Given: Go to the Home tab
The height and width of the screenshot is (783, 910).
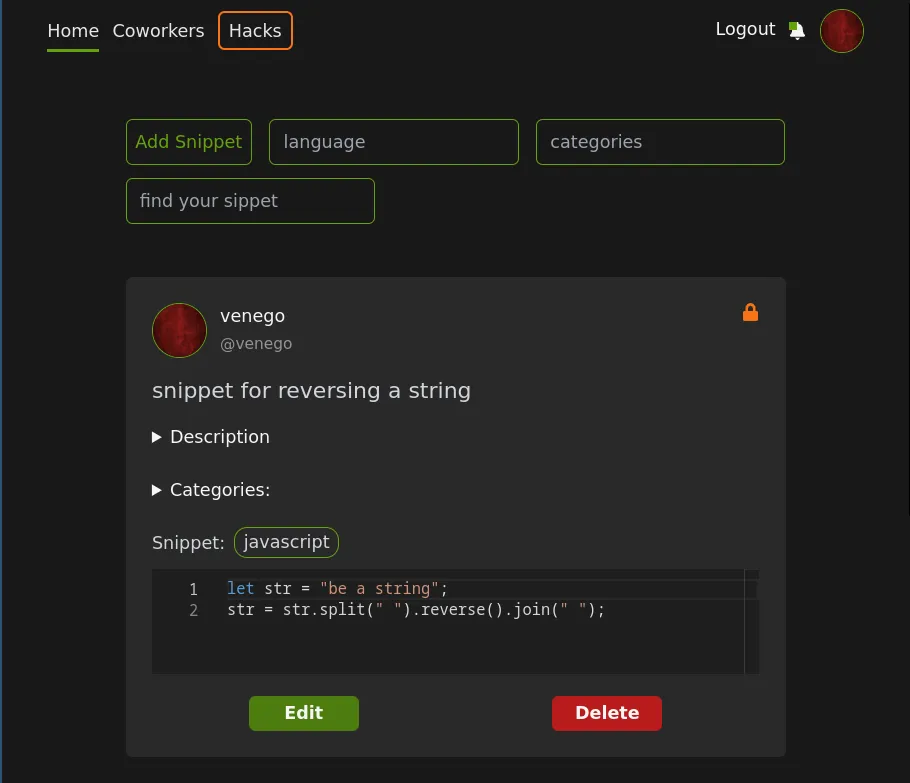Looking at the screenshot, I should tap(73, 31).
